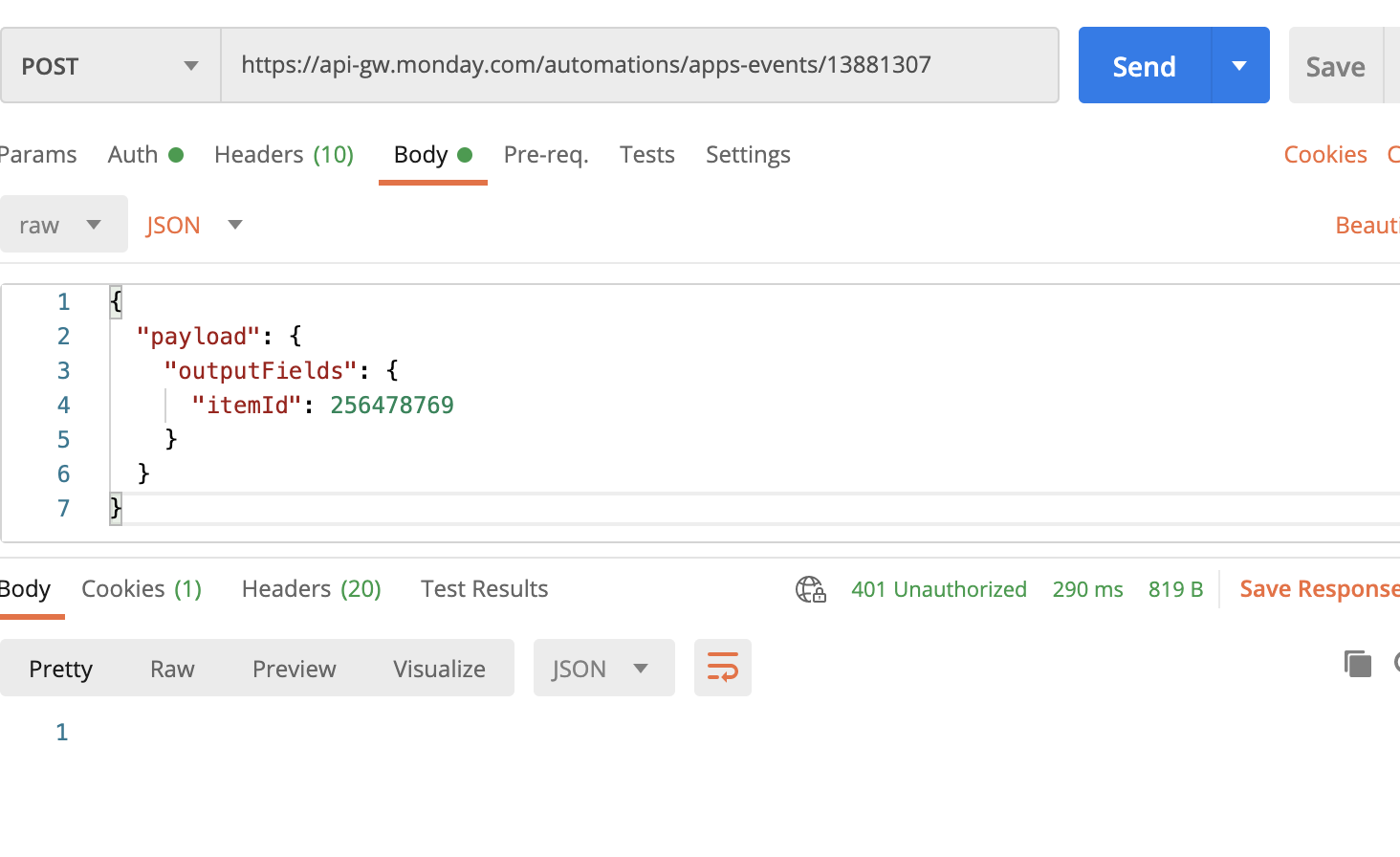Click the itemId value 256478769
This screenshot has width=1400, height=857.
pyautogui.click(x=392, y=406)
